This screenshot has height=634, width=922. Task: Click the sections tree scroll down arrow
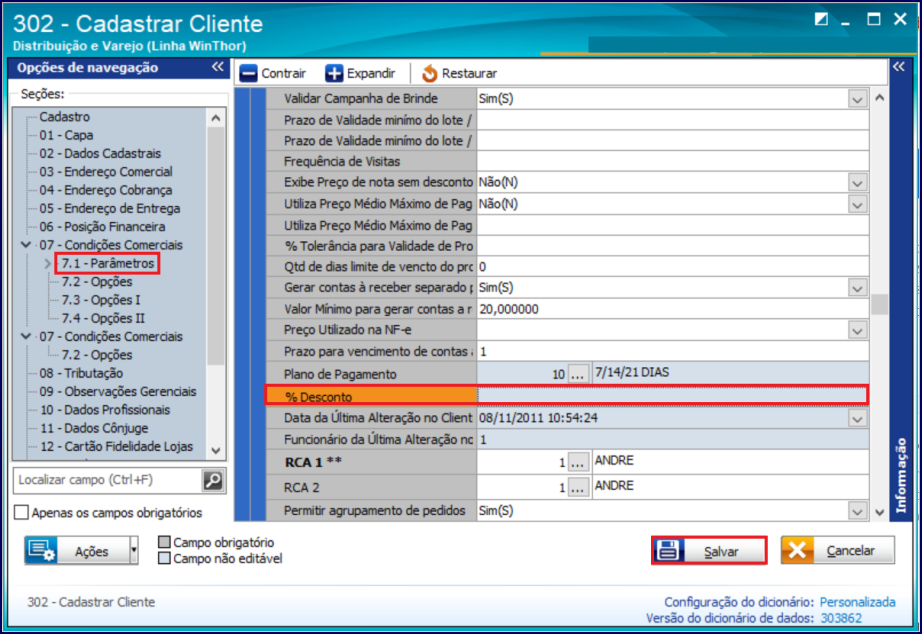tap(216, 451)
